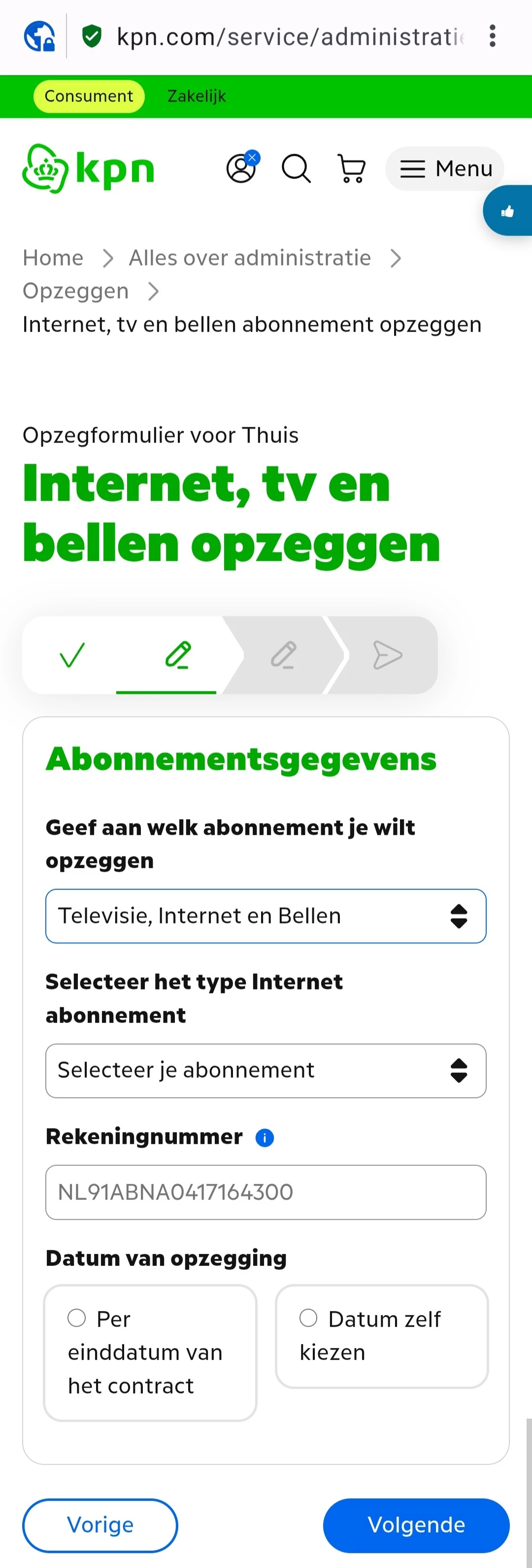Tap the site security shield icon
Viewport: 532px width, 1568px height.
coord(91,36)
